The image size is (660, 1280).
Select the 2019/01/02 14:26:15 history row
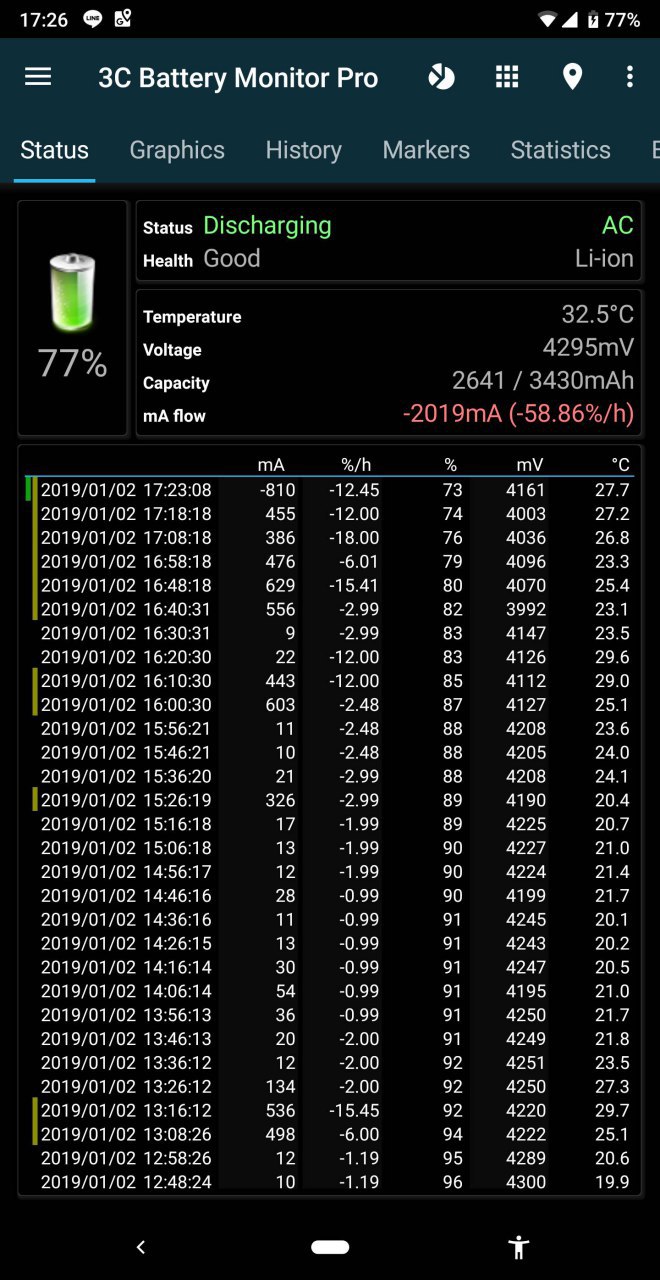[330, 944]
